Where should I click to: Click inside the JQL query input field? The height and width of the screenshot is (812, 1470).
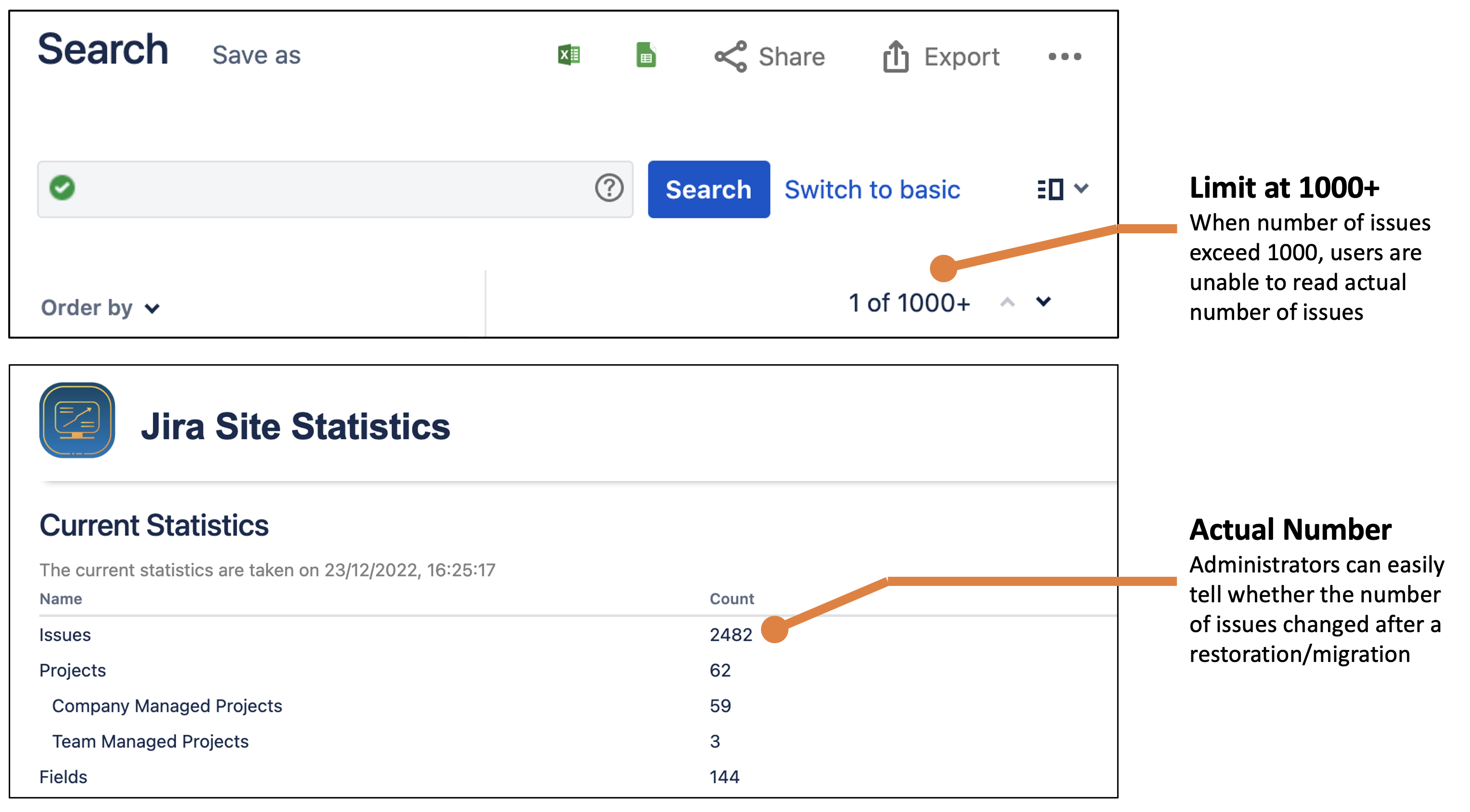[x=331, y=189]
